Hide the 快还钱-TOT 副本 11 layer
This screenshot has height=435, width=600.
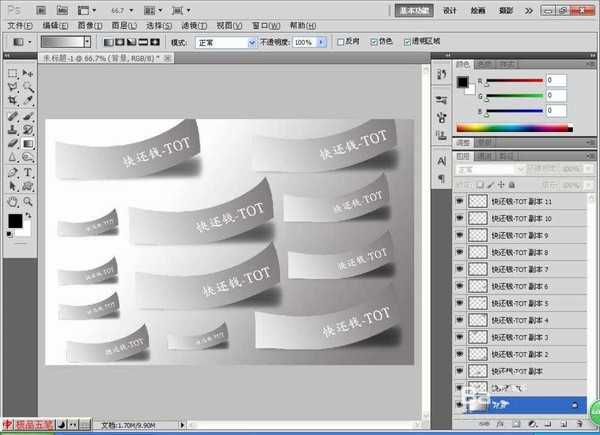[460, 201]
